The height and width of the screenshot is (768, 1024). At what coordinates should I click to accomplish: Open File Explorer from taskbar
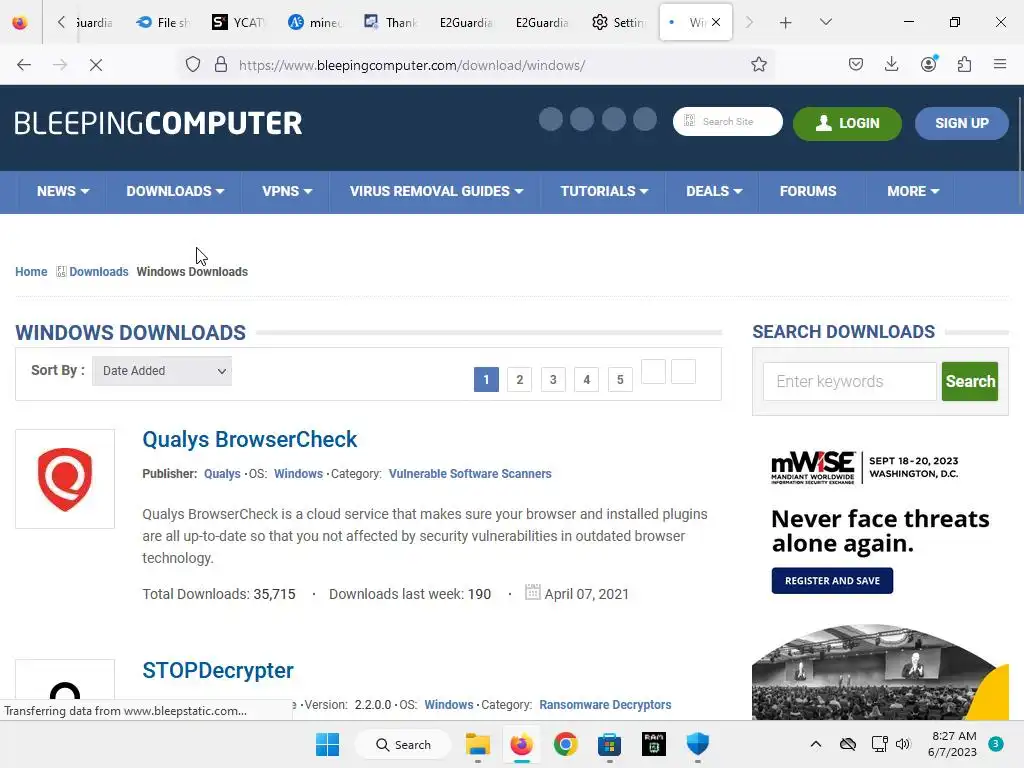tap(477, 744)
